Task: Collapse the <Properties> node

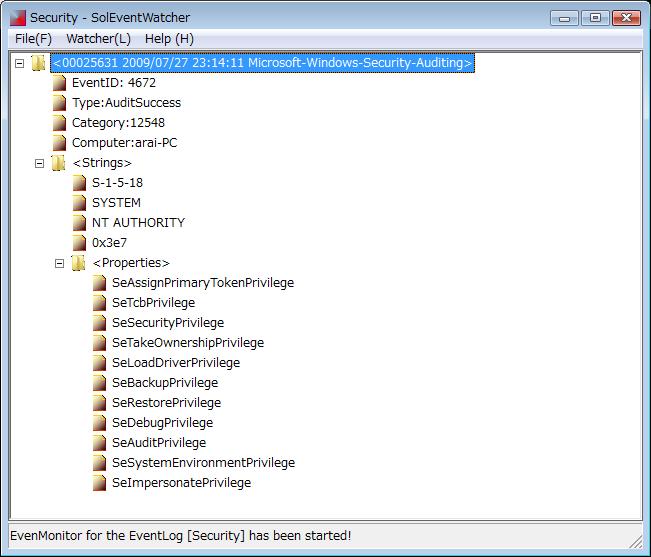Action: click(59, 264)
